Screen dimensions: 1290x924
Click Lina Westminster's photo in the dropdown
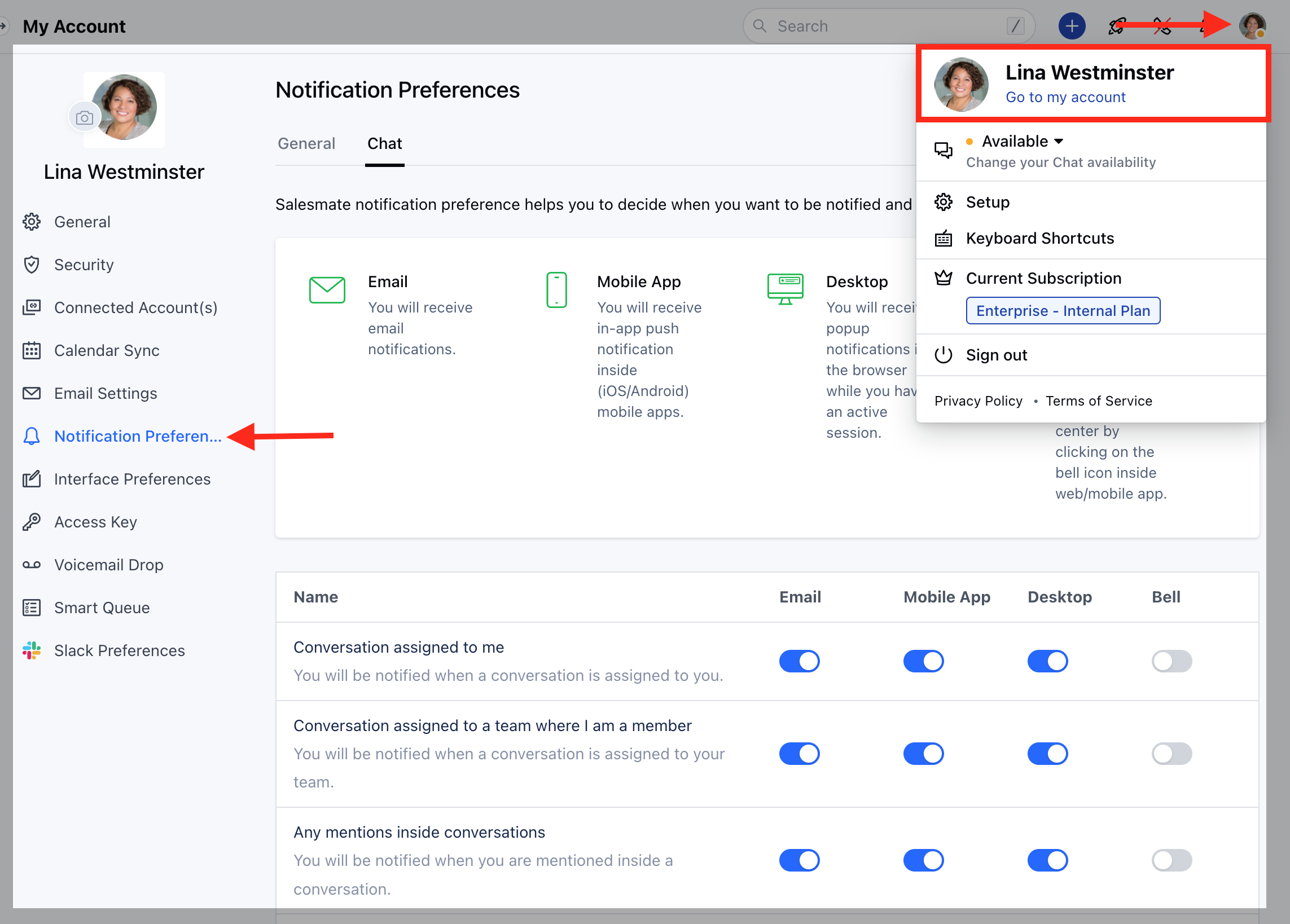[x=961, y=84]
